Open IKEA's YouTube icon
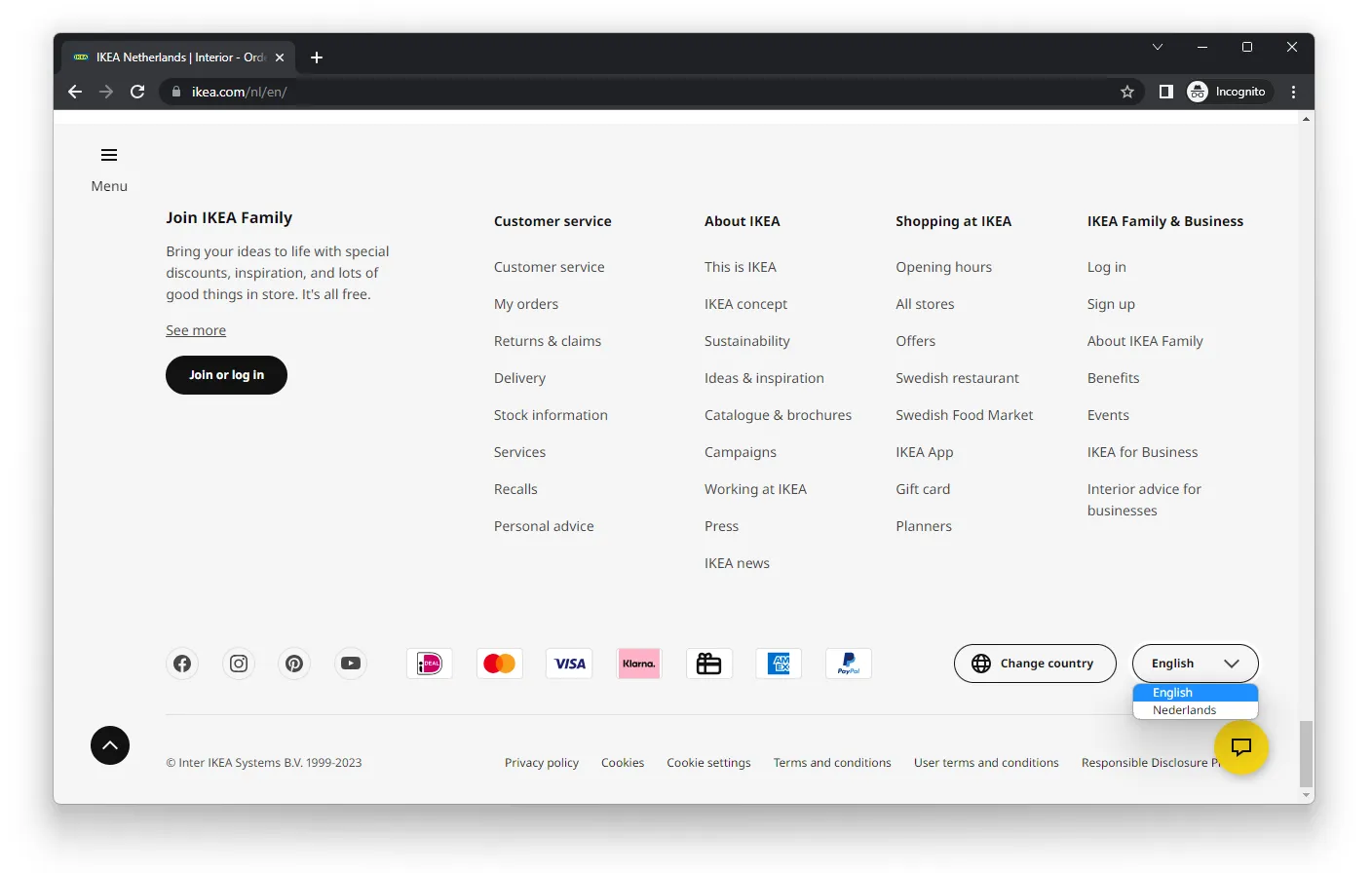Screen dimensions: 1372x873 (351, 664)
